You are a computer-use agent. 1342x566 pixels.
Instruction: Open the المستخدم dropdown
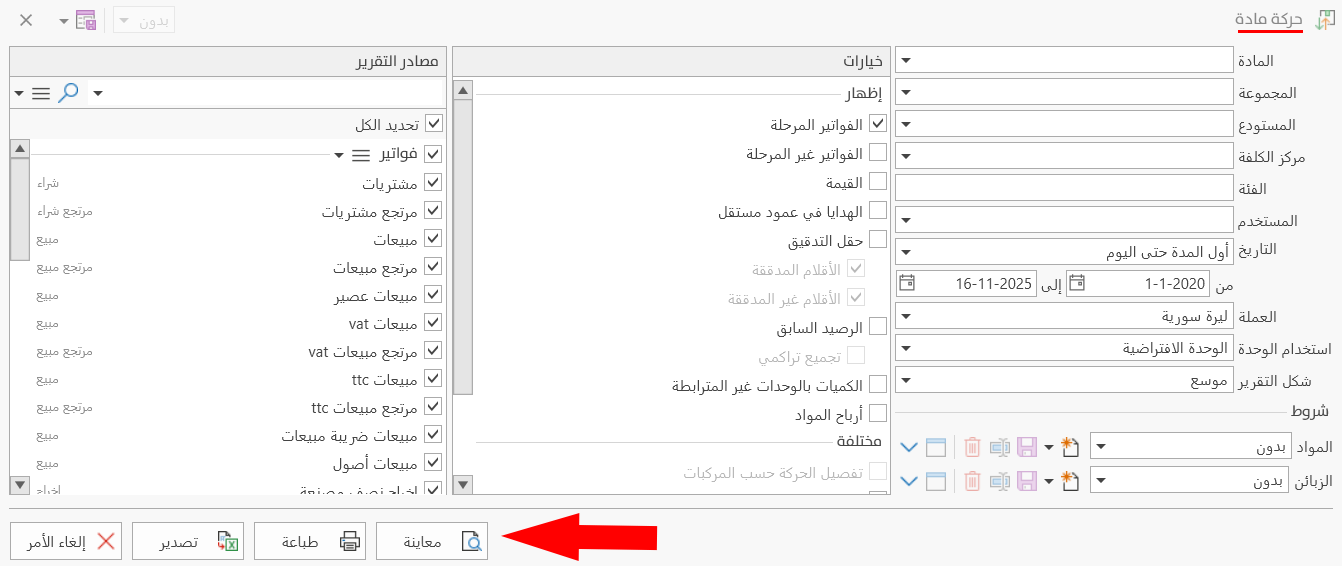click(905, 219)
